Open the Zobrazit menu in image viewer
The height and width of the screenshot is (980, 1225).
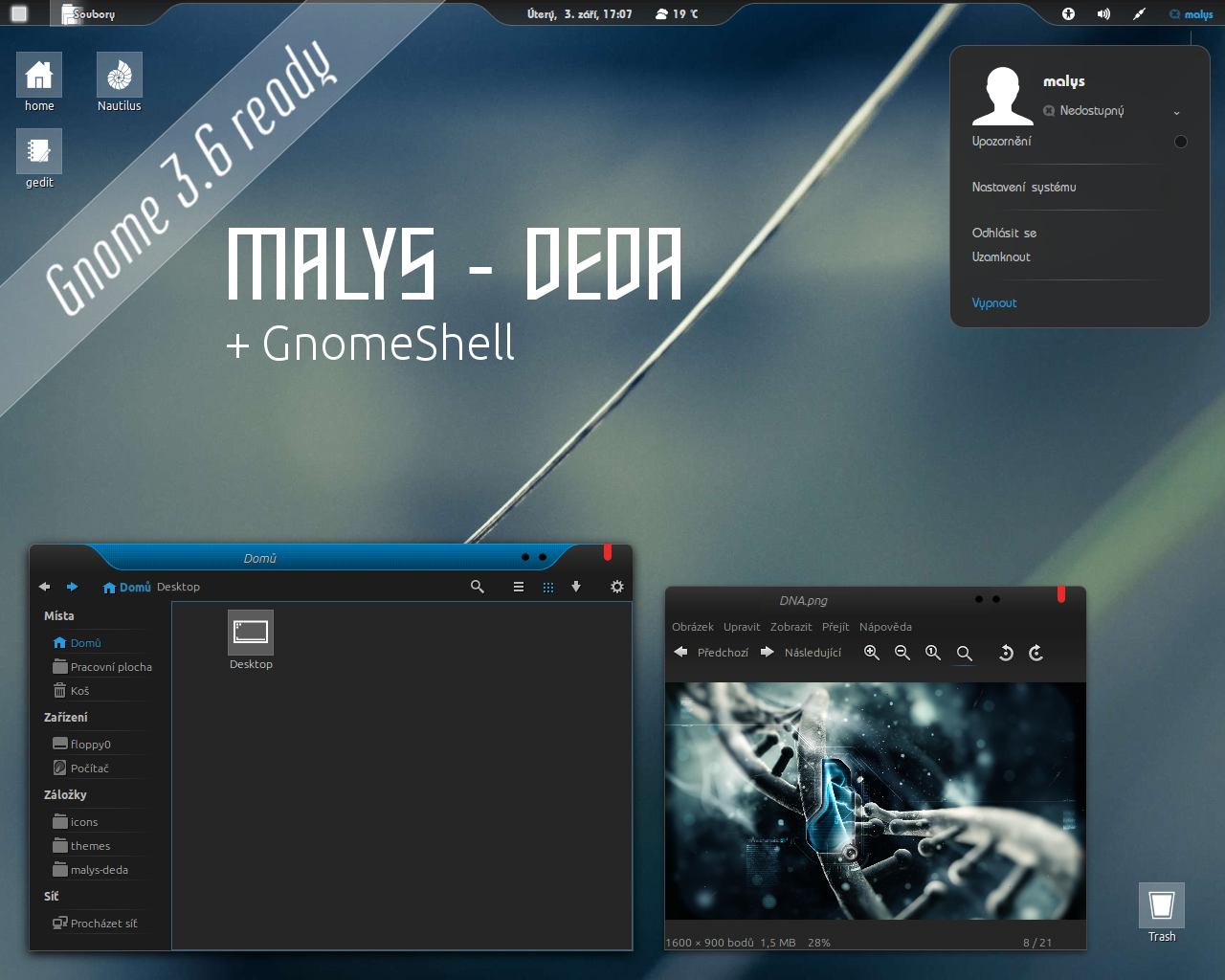(791, 627)
